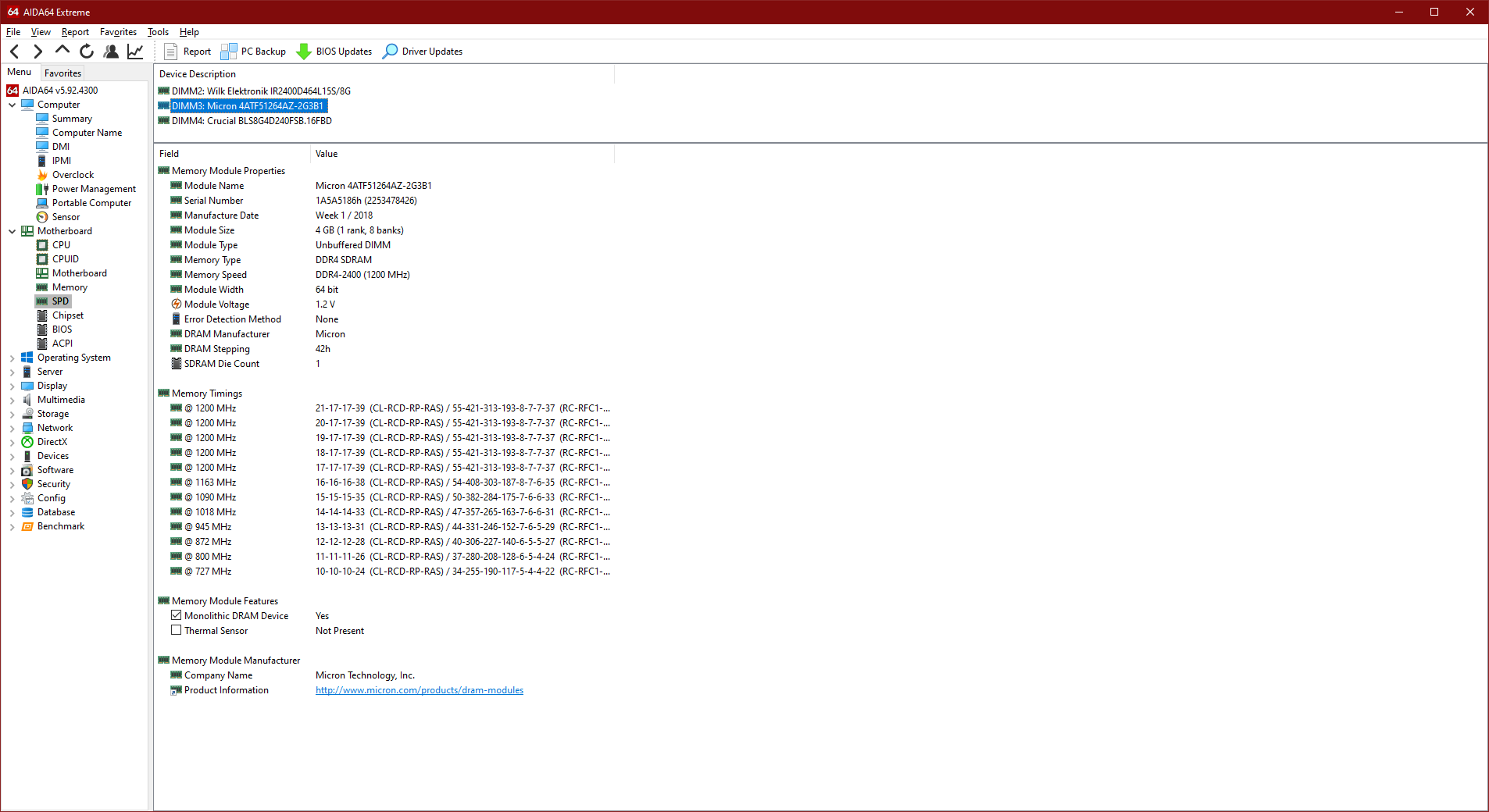This screenshot has height=812, width=1489.
Task: Click the Refresh toolbar icon
Action: (87, 52)
